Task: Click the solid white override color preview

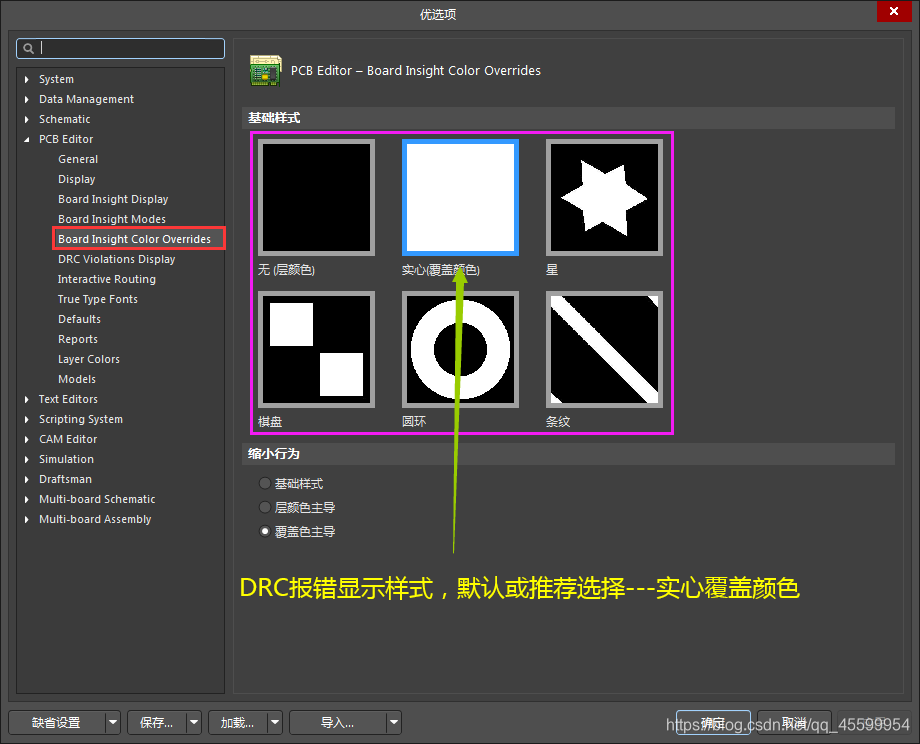Action: pyautogui.click(x=460, y=197)
